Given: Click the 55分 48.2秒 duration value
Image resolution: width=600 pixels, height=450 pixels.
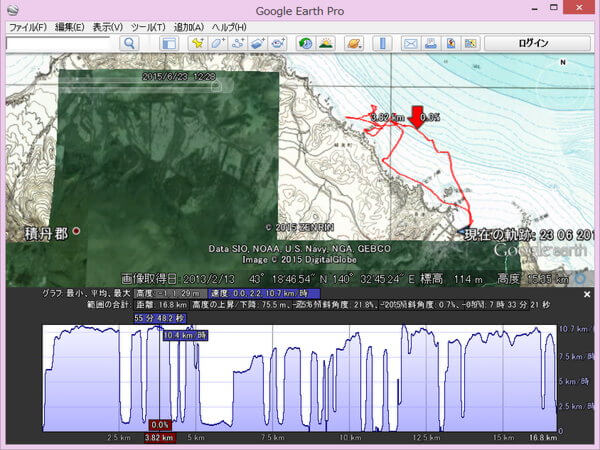Looking at the screenshot, I should click(x=160, y=318).
